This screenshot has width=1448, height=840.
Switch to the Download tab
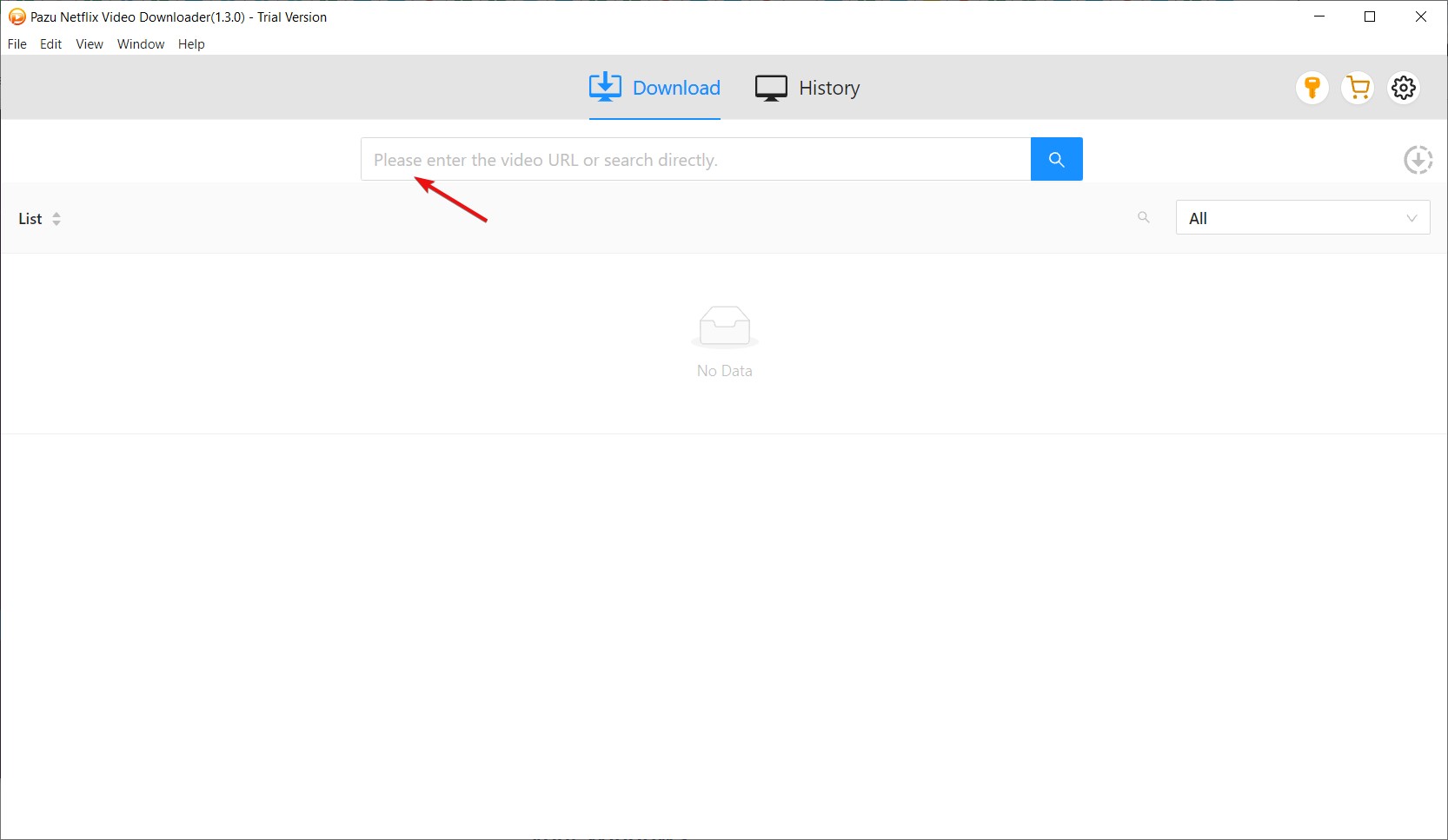654,88
